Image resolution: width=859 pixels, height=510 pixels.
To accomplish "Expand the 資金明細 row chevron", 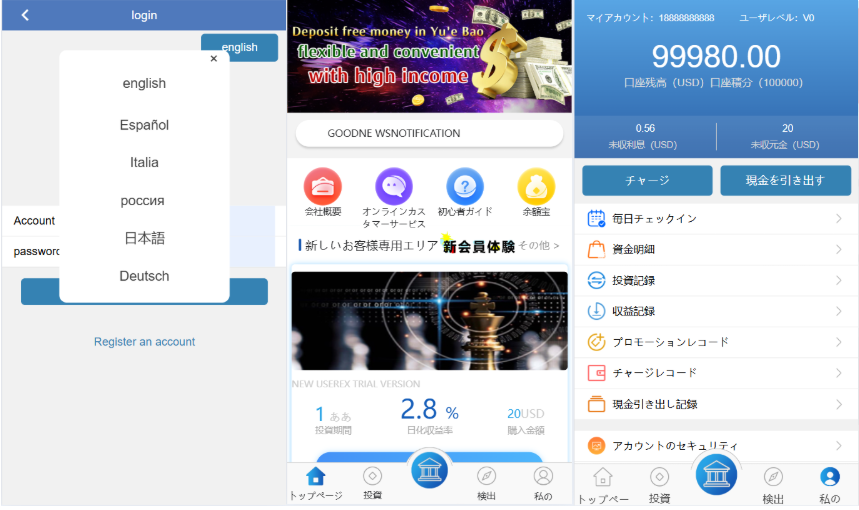I will pos(838,249).
